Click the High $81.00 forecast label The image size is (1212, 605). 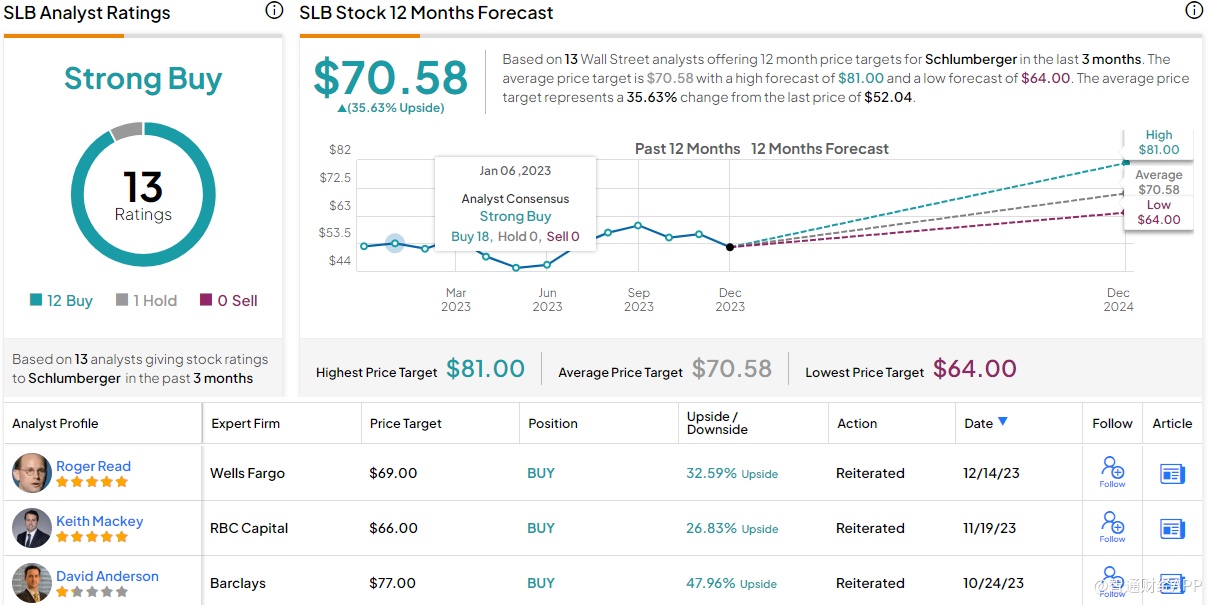pyautogui.click(x=1158, y=142)
